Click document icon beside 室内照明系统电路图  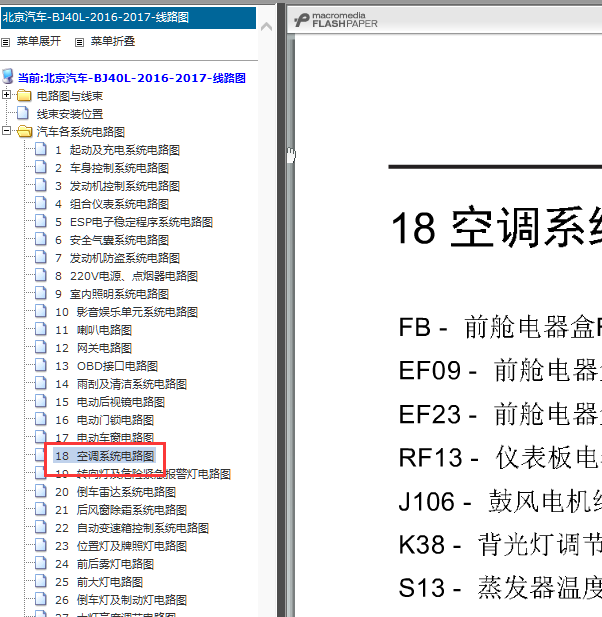(x=41, y=293)
